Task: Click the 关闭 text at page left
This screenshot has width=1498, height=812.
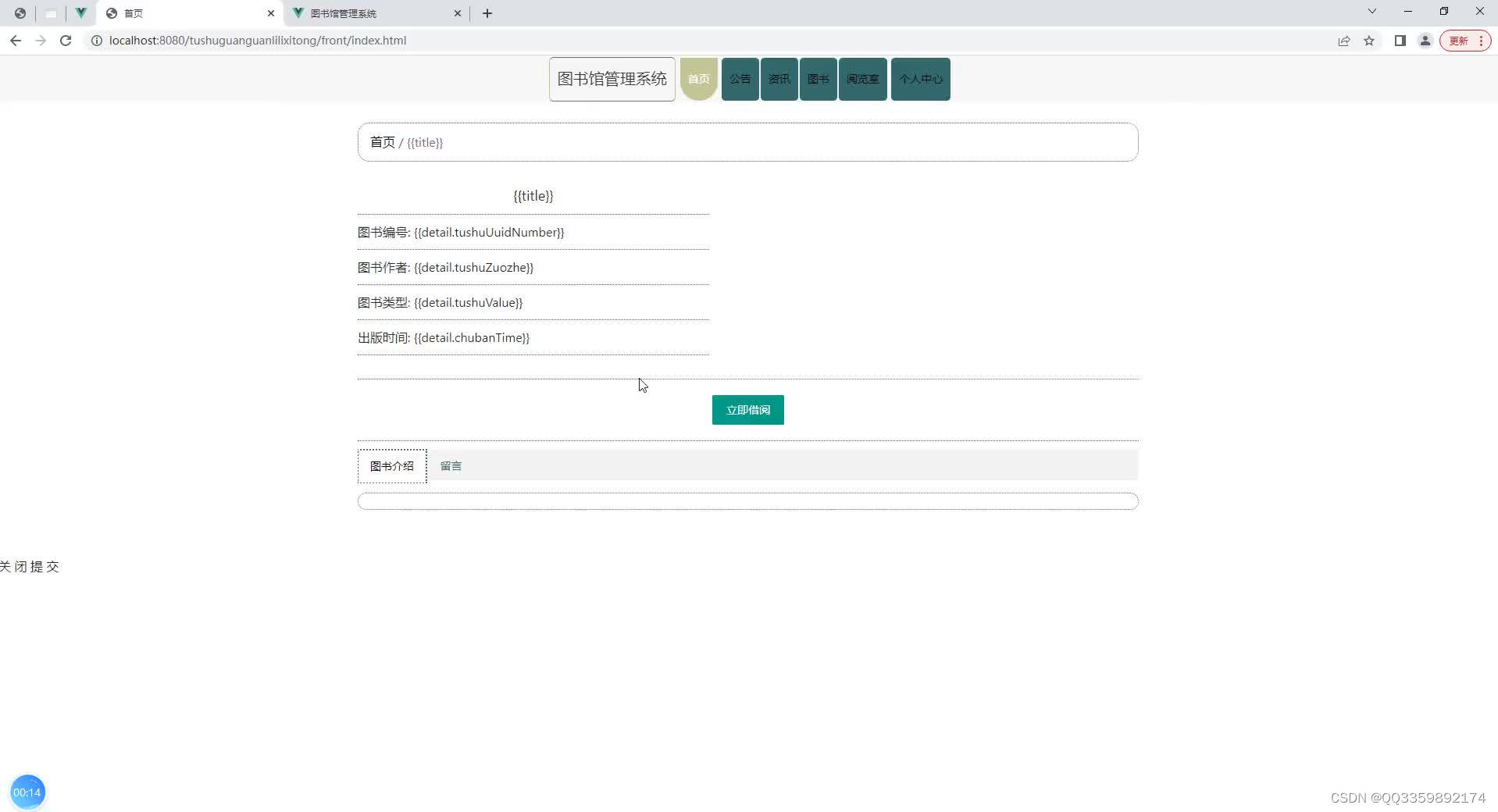Action: click(x=13, y=567)
